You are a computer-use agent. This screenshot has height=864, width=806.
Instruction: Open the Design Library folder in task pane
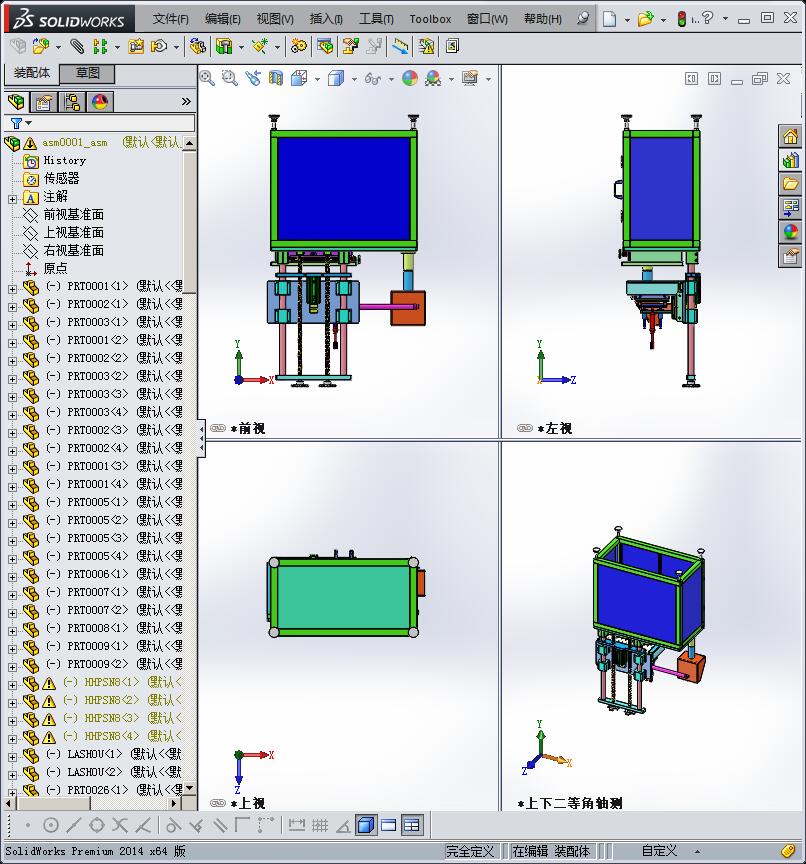790,183
